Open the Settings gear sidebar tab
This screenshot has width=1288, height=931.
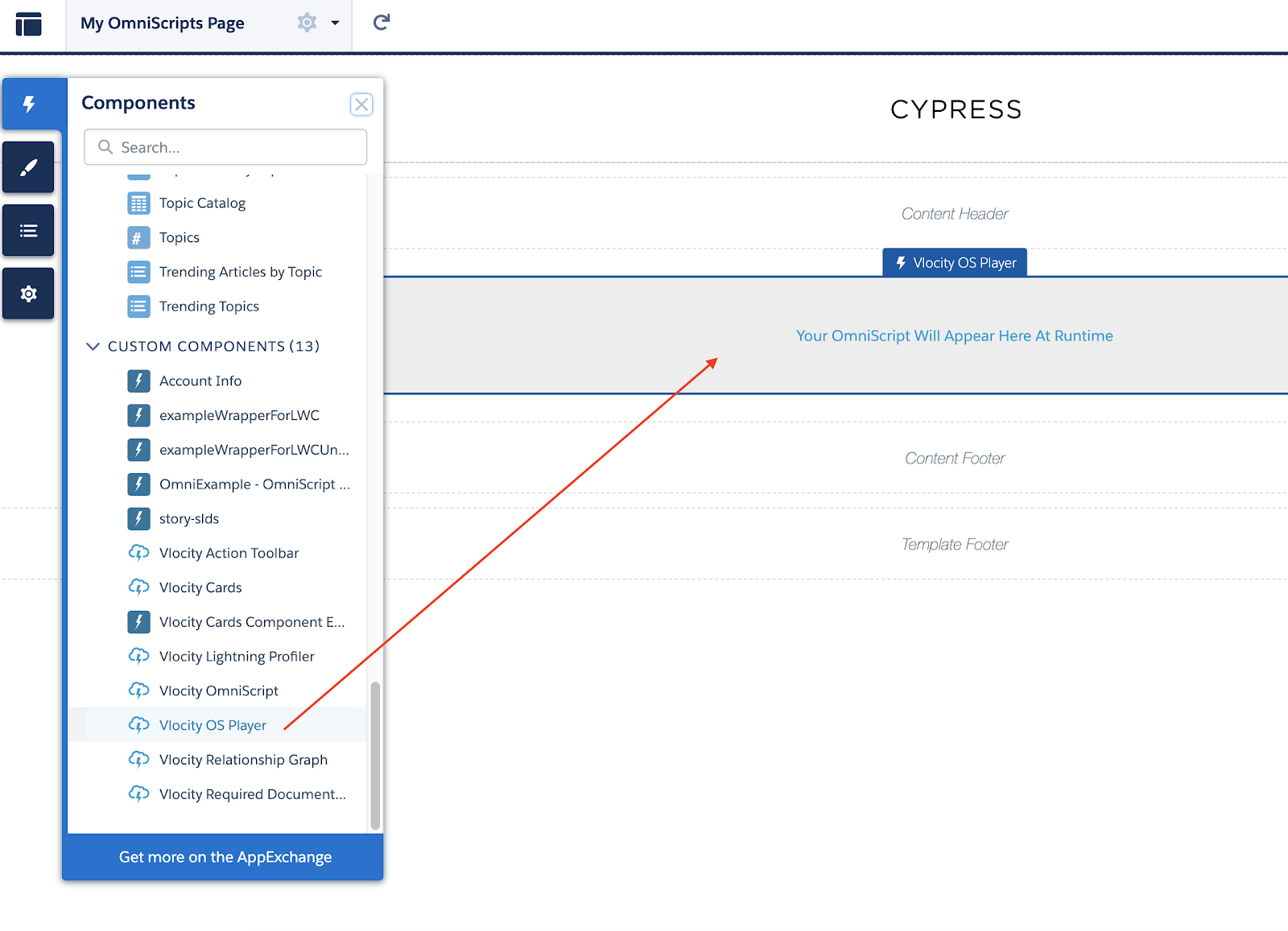(28, 294)
